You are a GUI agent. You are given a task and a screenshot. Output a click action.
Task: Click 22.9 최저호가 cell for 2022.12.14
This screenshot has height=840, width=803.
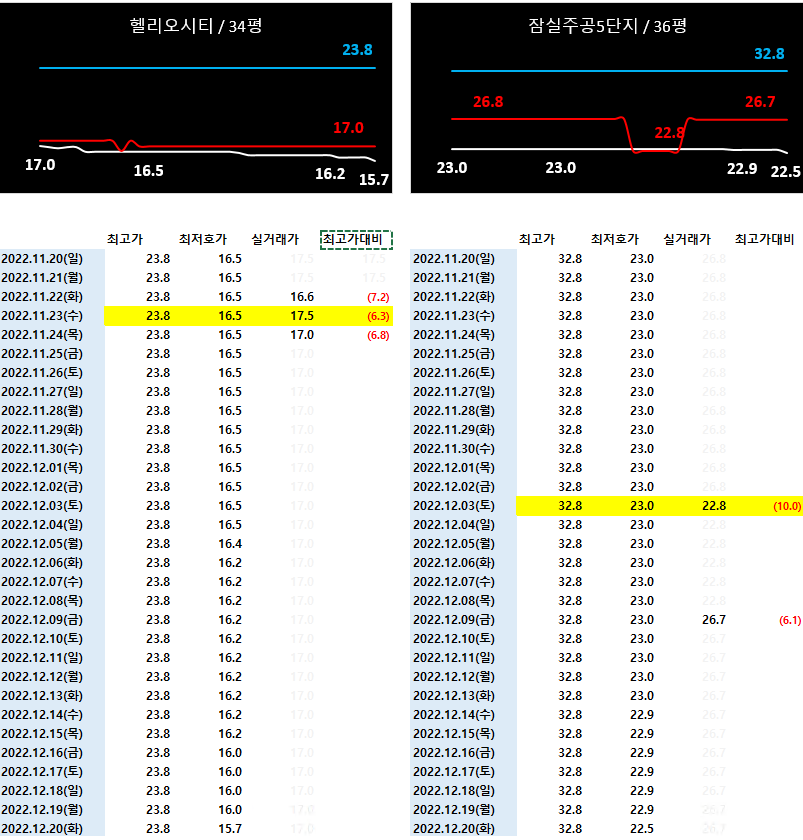pos(642,715)
